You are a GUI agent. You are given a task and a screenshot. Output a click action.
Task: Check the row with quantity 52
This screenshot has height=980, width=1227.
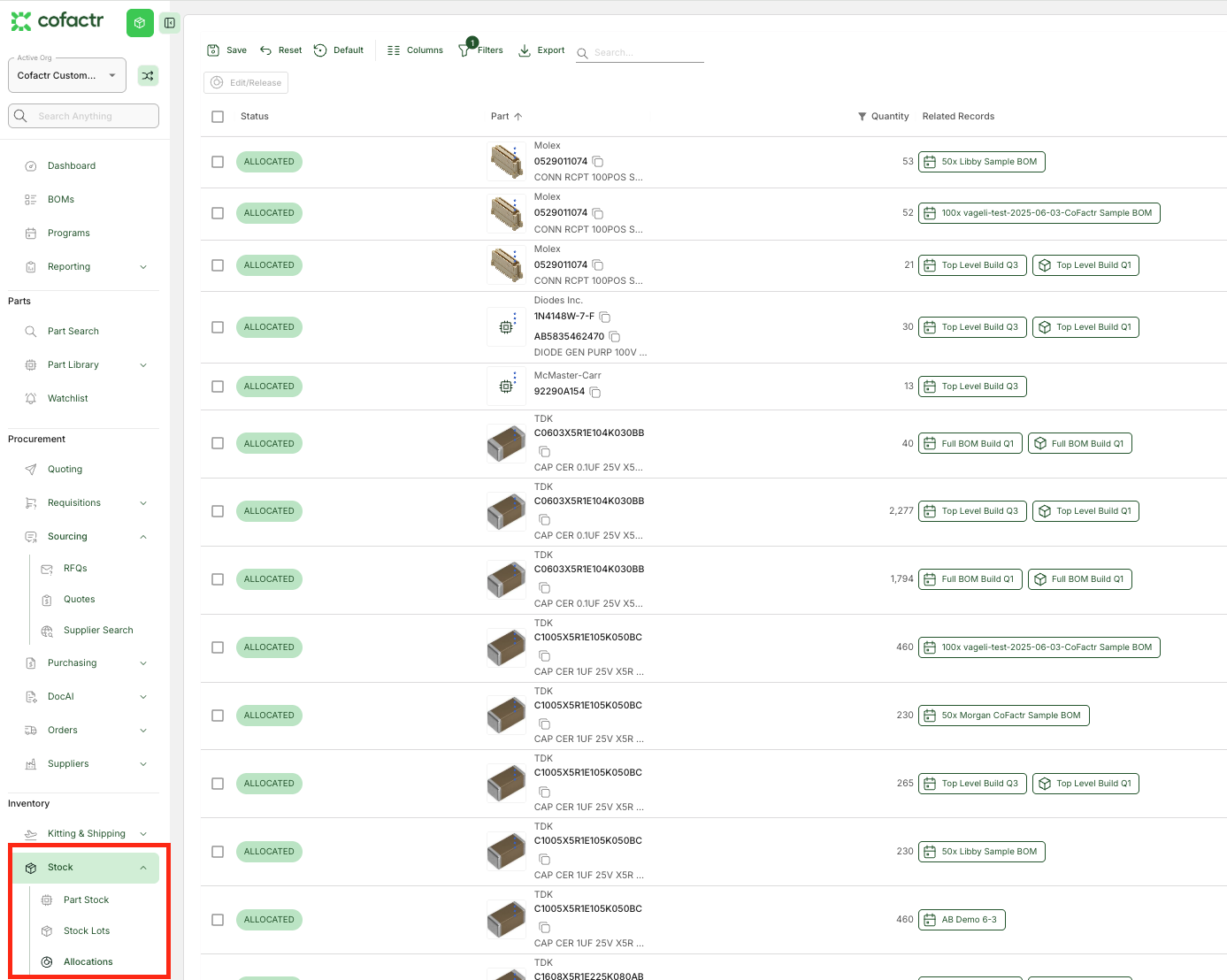(218, 213)
